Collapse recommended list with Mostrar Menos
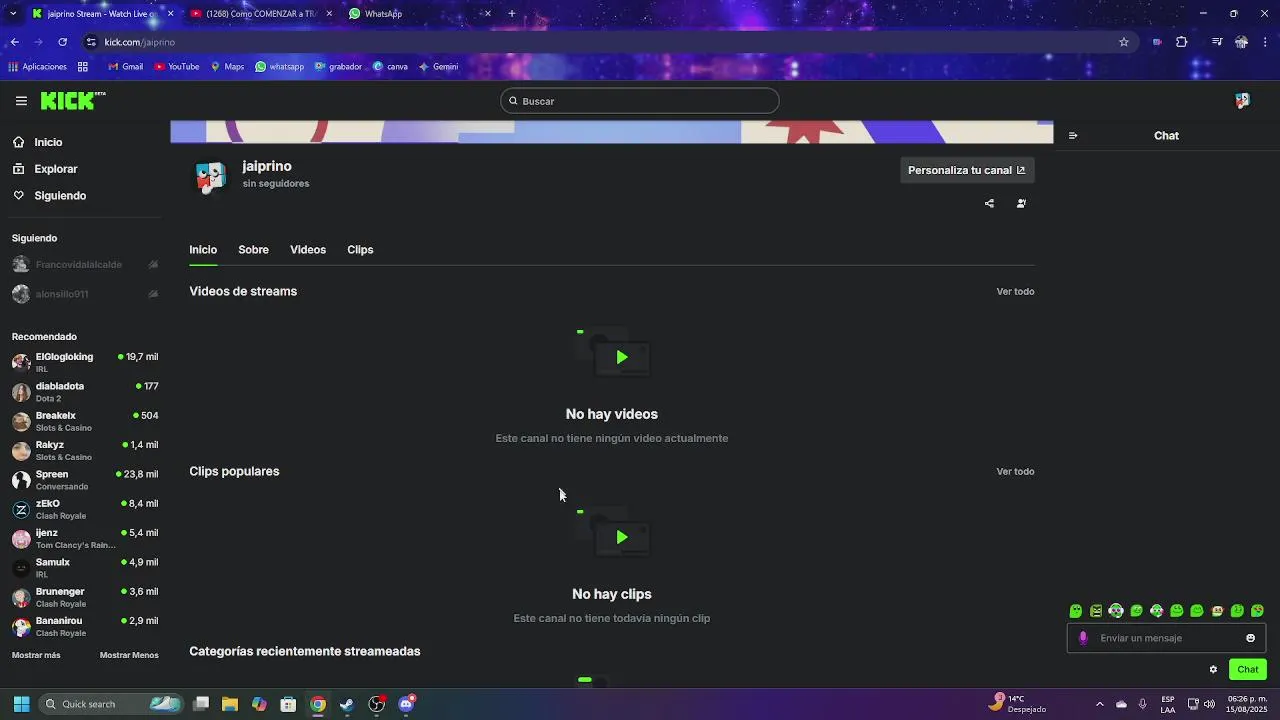Screen dimensions: 1280x720 [129, 655]
